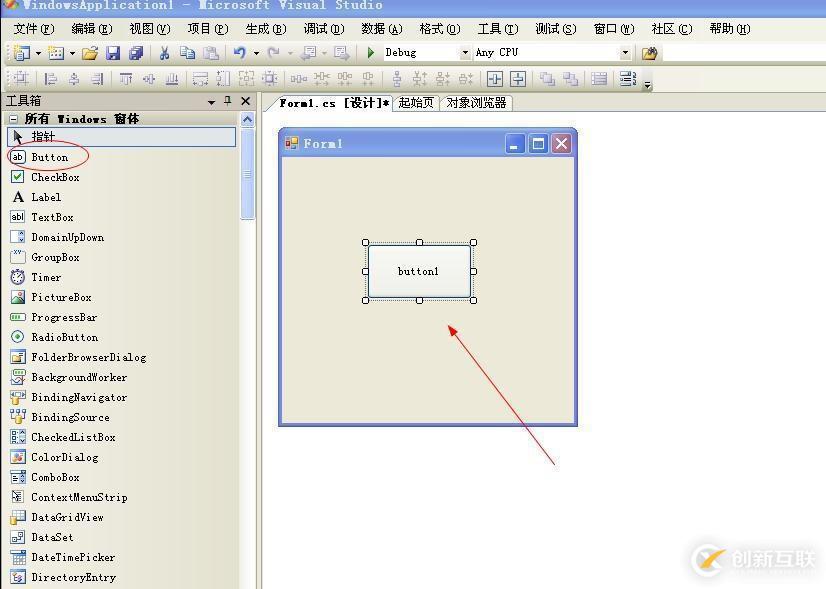The height and width of the screenshot is (589, 826).
Task: Select the button1 control on Form1
Action: 419,271
